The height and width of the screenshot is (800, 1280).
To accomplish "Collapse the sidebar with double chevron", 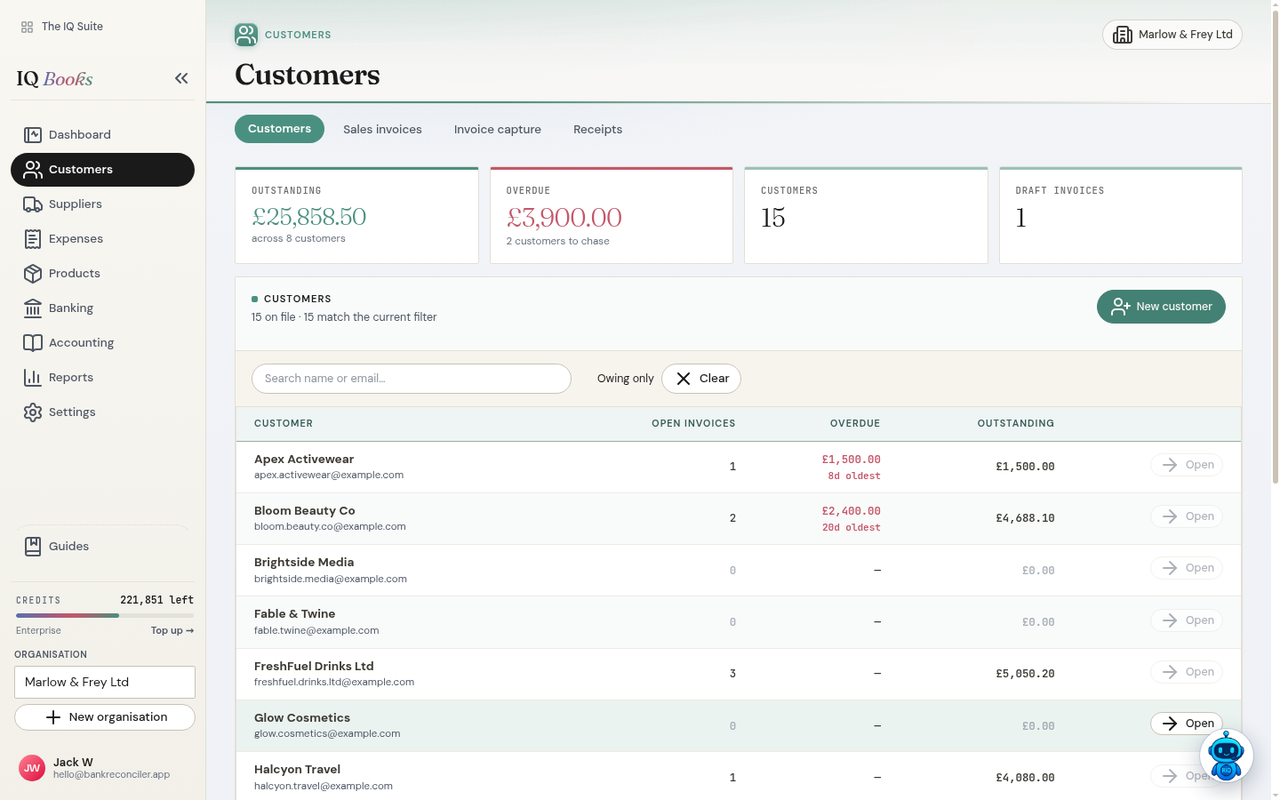I will coord(181,78).
